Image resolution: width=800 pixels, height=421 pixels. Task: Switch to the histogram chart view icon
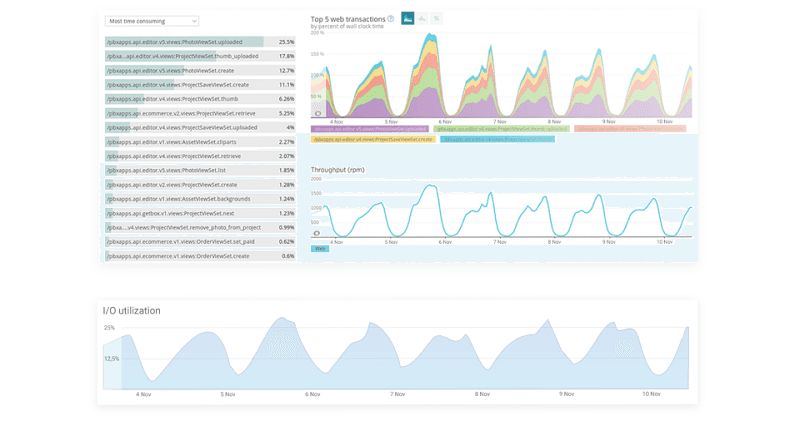pos(422,19)
